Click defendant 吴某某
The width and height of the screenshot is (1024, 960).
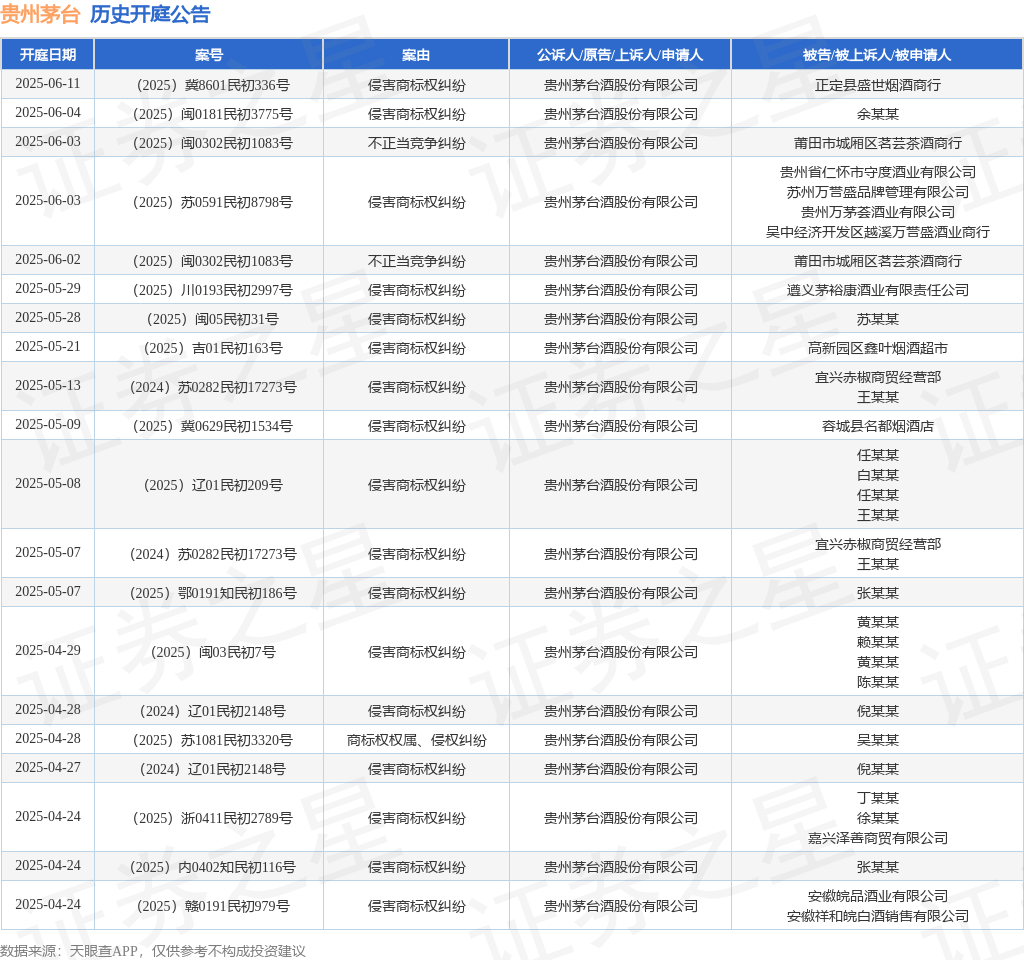tap(878, 740)
